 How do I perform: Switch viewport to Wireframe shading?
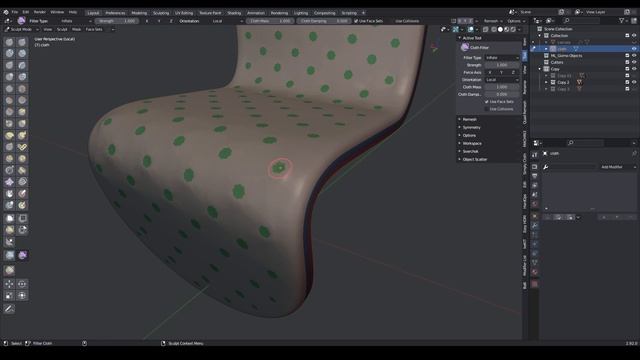[494, 29]
